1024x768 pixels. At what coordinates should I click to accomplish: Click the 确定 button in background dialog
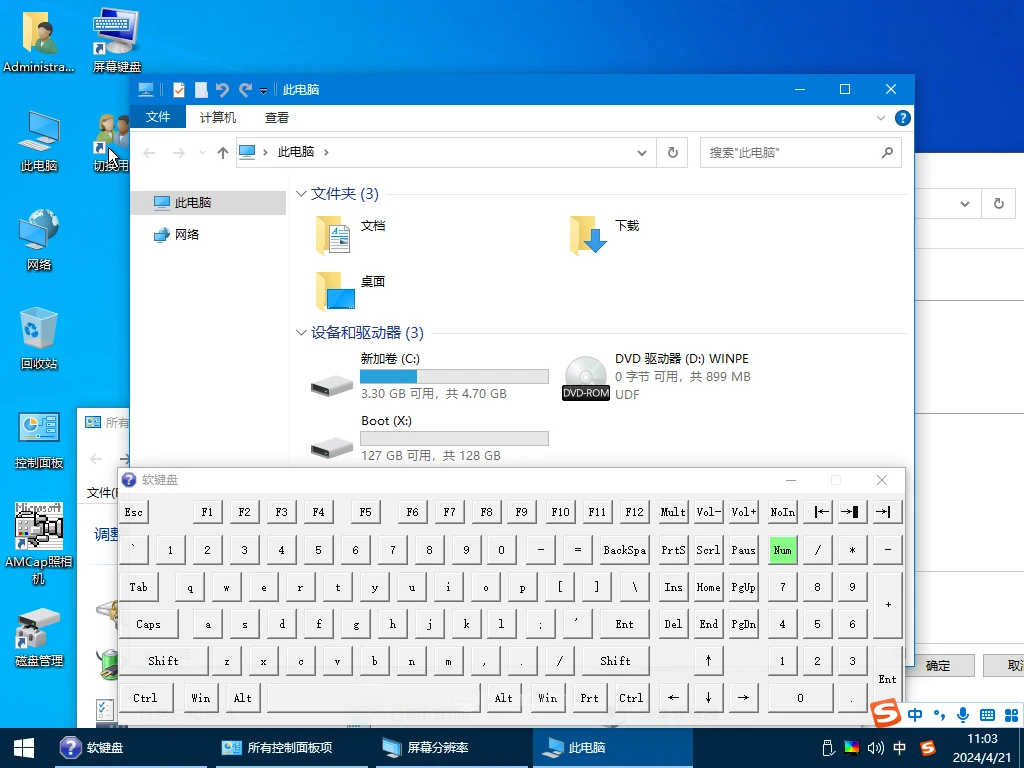click(938, 665)
